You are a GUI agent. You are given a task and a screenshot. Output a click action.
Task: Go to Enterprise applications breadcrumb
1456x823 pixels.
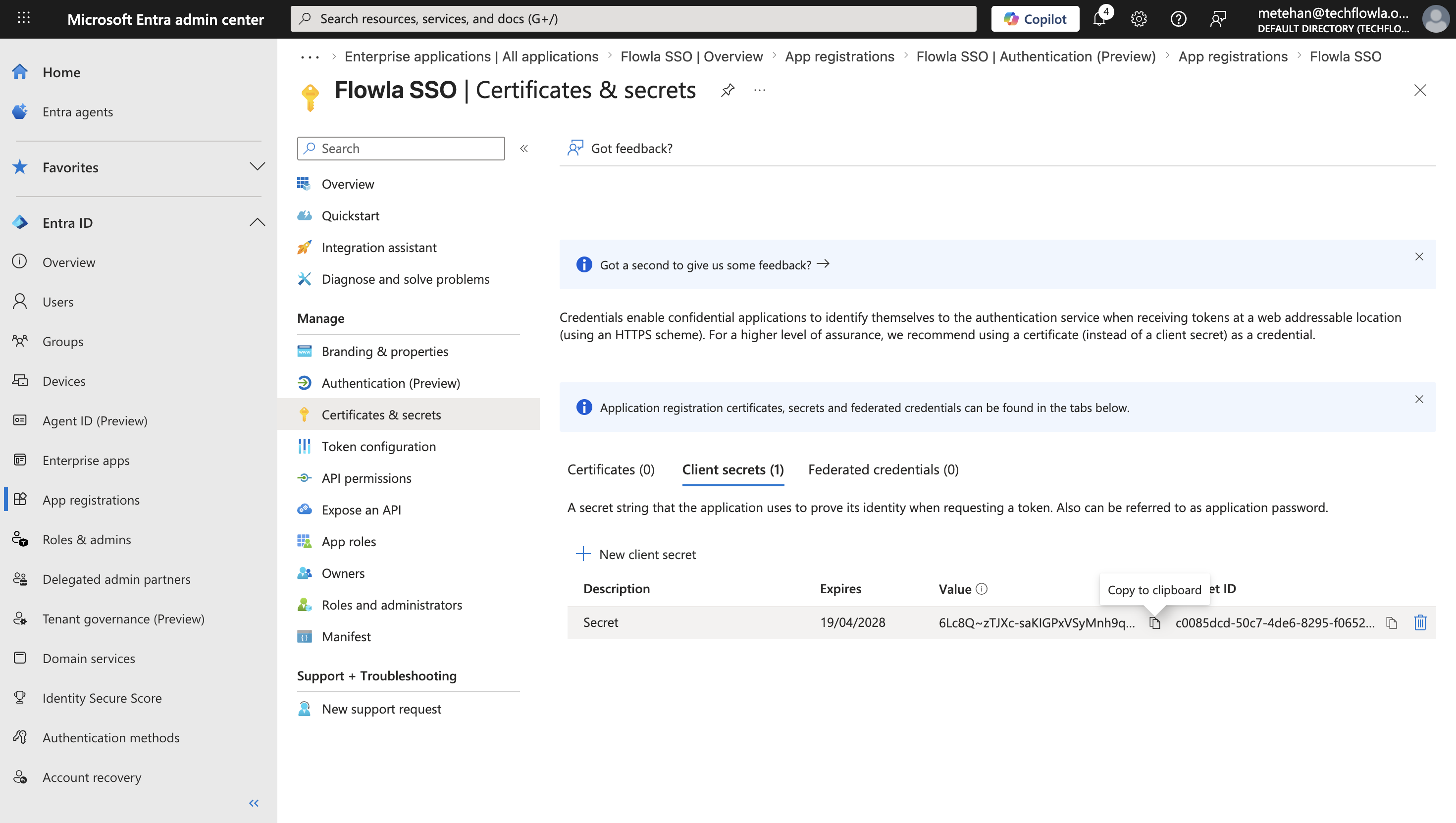471,56
